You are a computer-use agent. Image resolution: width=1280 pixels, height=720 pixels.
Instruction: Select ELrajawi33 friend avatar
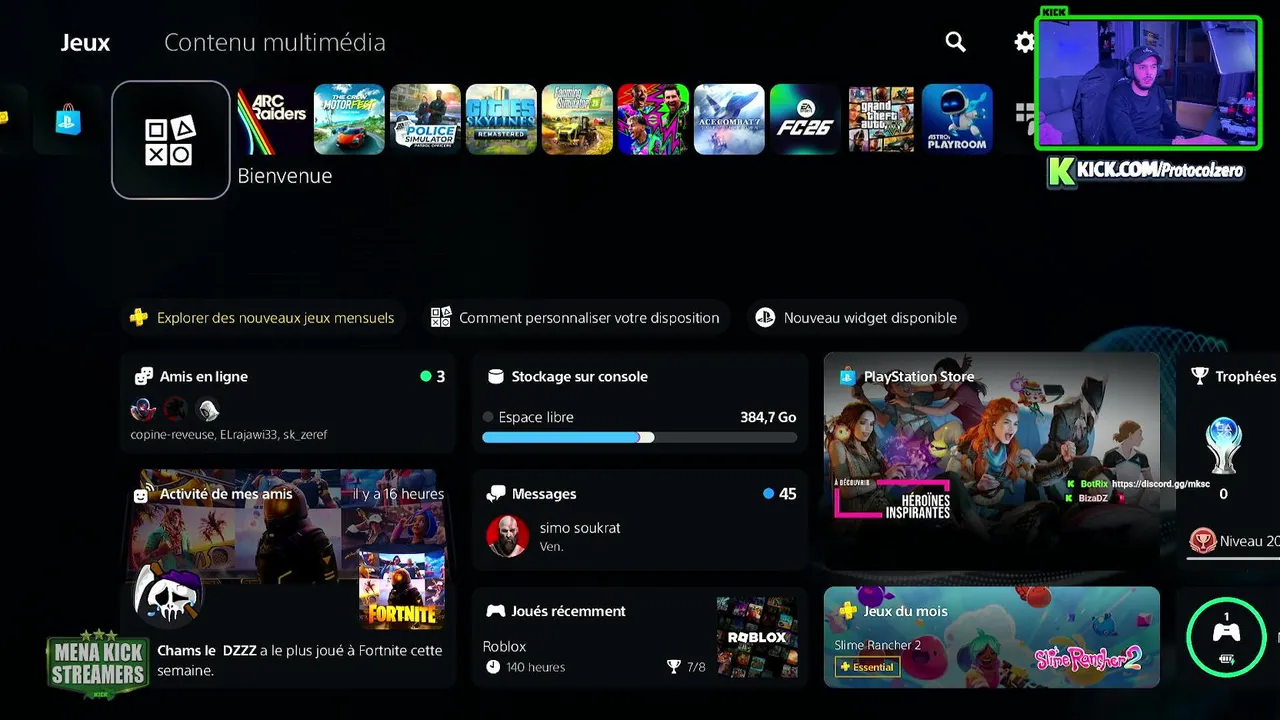click(176, 409)
